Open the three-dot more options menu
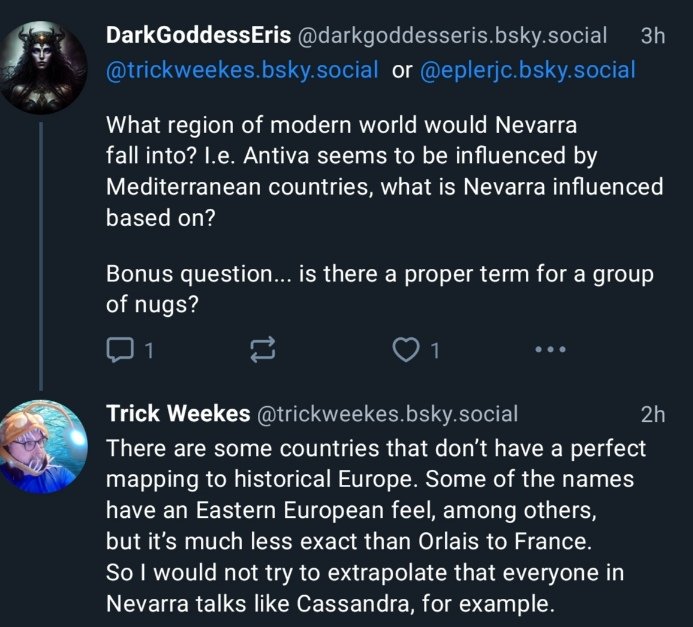The width and height of the screenshot is (693, 627). pos(550,350)
